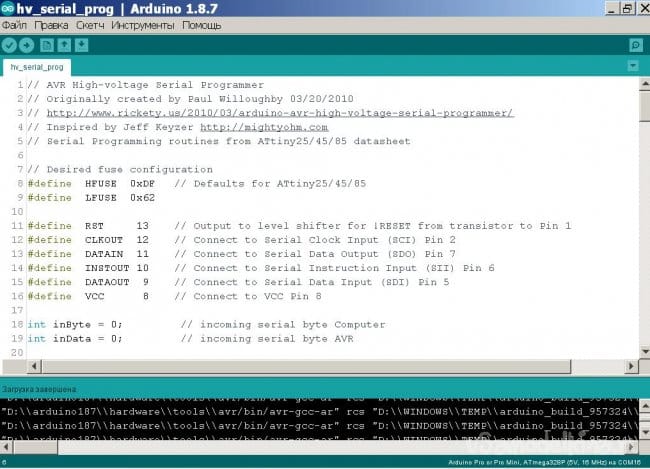Select the hv_serial_prog sketch tab
The height and width of the screenshot is (469, 650).
pos(36,67)
